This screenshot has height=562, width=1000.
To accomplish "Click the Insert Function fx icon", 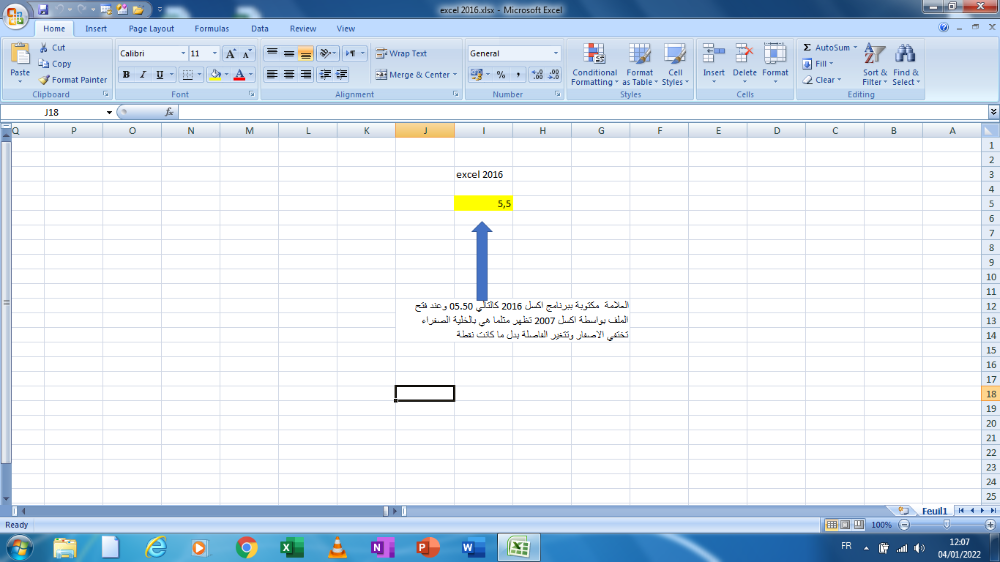I will coord(169,112).
